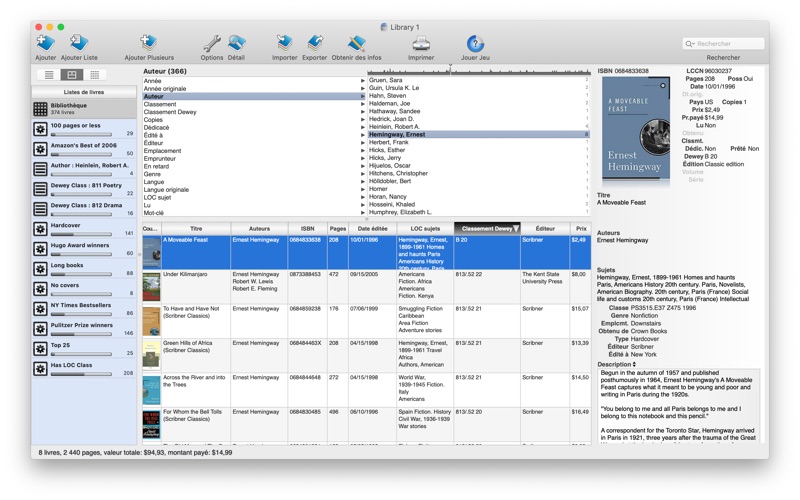Click the Ajouter Liste icon
800x500 pixels.
(79, 43)
